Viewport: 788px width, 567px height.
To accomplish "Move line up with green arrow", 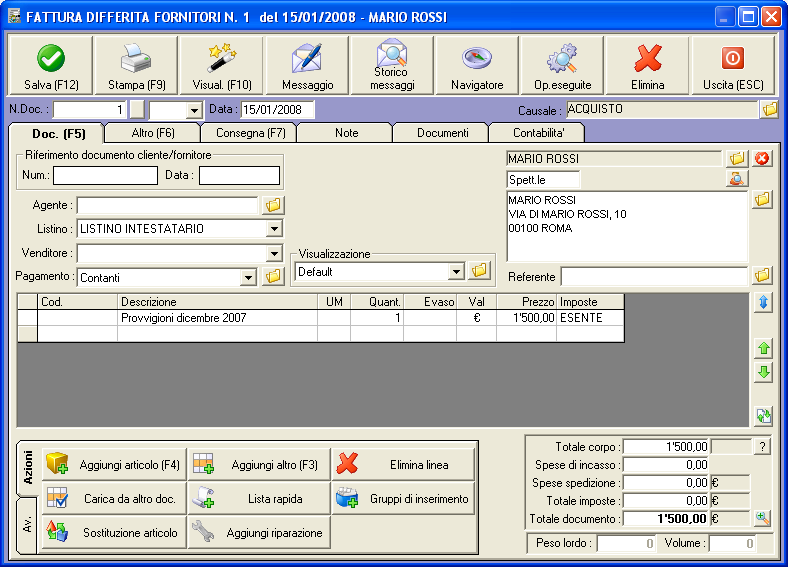I will [x=763, y=348].
